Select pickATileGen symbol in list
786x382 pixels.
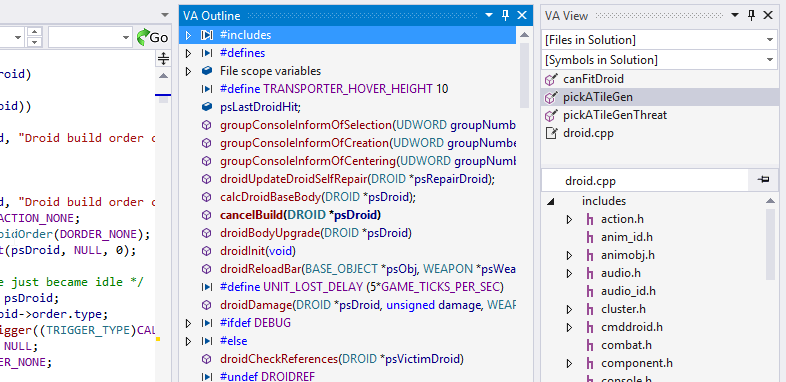(598, 97)
